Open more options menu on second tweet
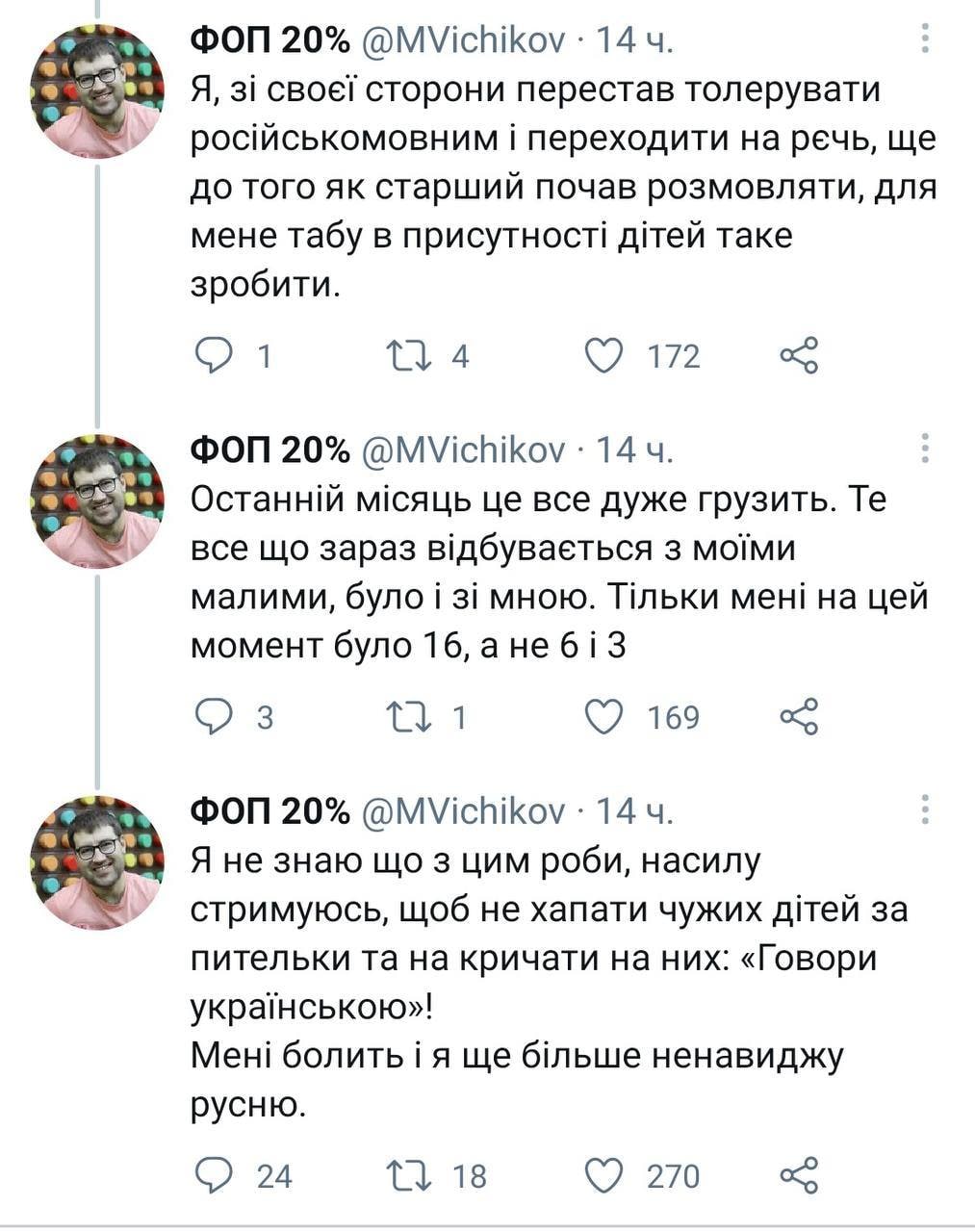 tap(925, 449)
